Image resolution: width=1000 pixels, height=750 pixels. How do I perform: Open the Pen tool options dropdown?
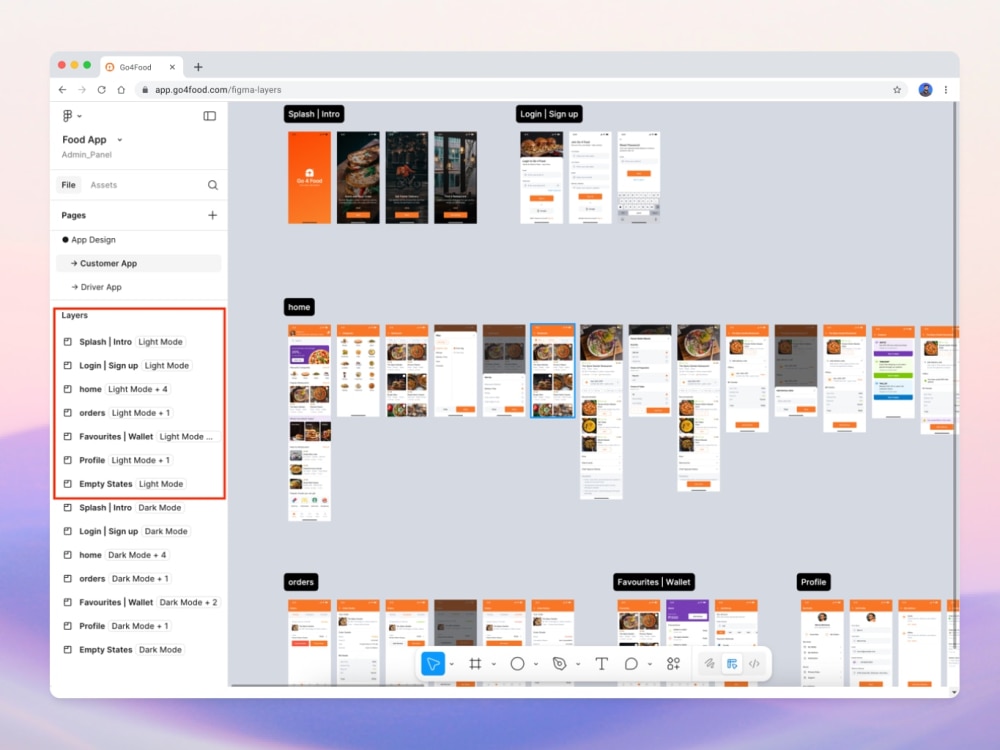[x=578, y=665]
